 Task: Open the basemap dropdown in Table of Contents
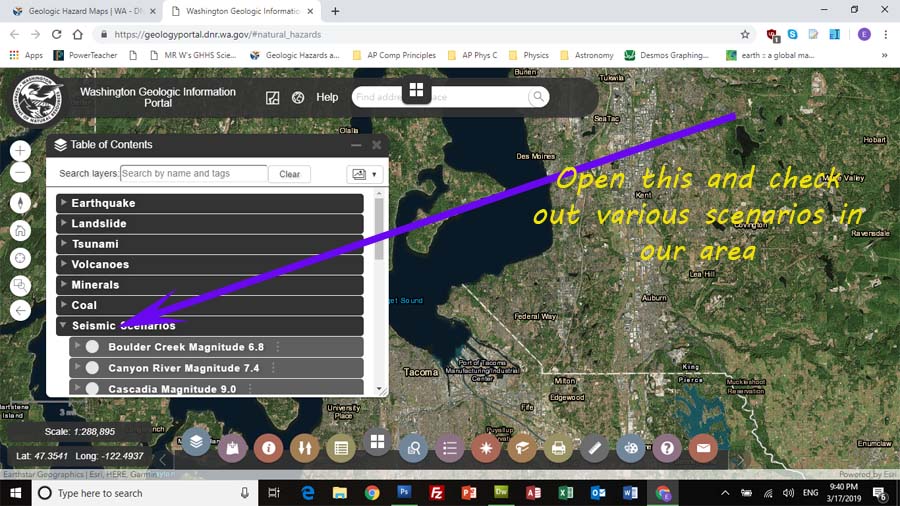coord(363,174)
